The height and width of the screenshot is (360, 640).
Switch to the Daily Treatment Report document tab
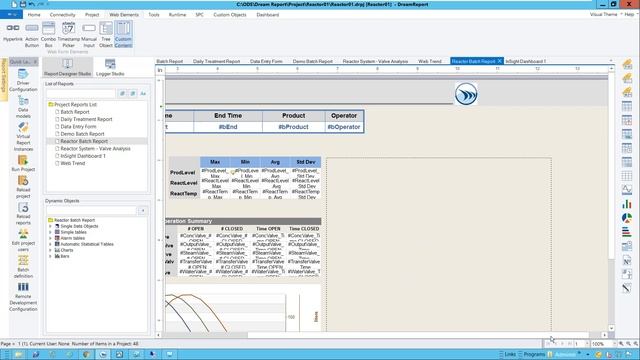pyautogui.click(x=216, y=61)
